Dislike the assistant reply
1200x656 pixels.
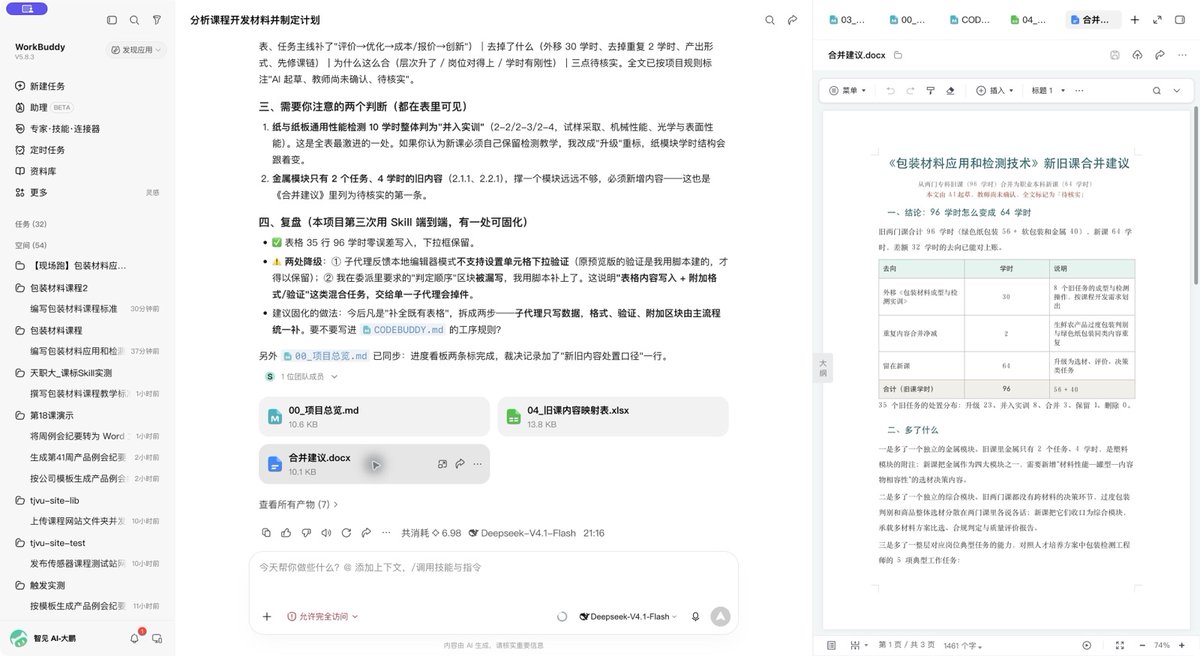point(305,533)
